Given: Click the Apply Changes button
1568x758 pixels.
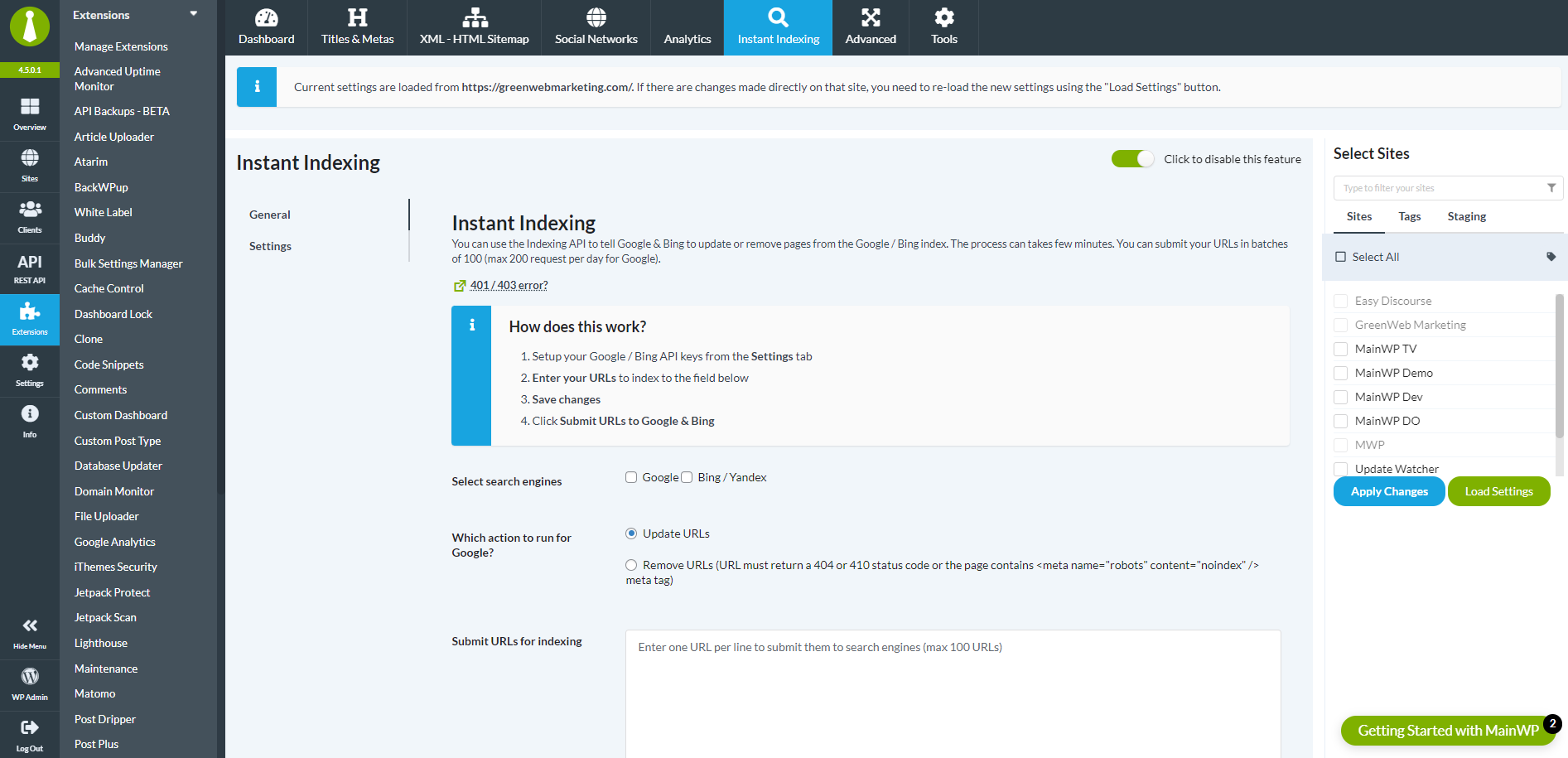Looking at the screenshot, I should click(1389, 491).
